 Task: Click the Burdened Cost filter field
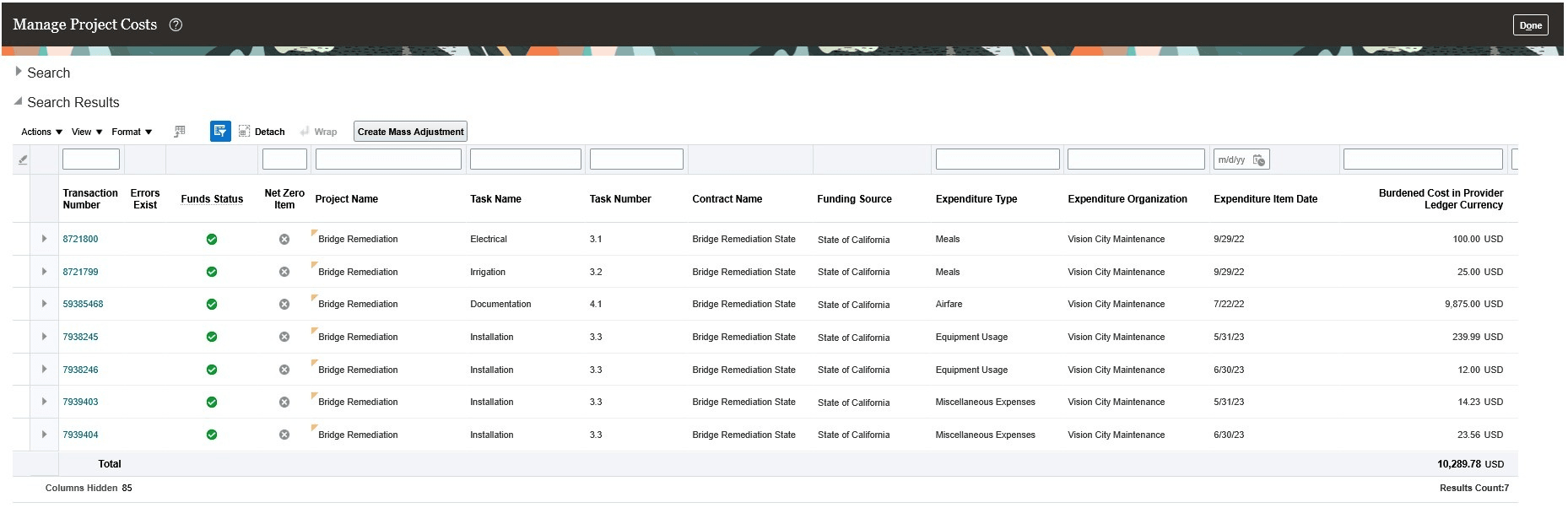tap(1423, 159)
